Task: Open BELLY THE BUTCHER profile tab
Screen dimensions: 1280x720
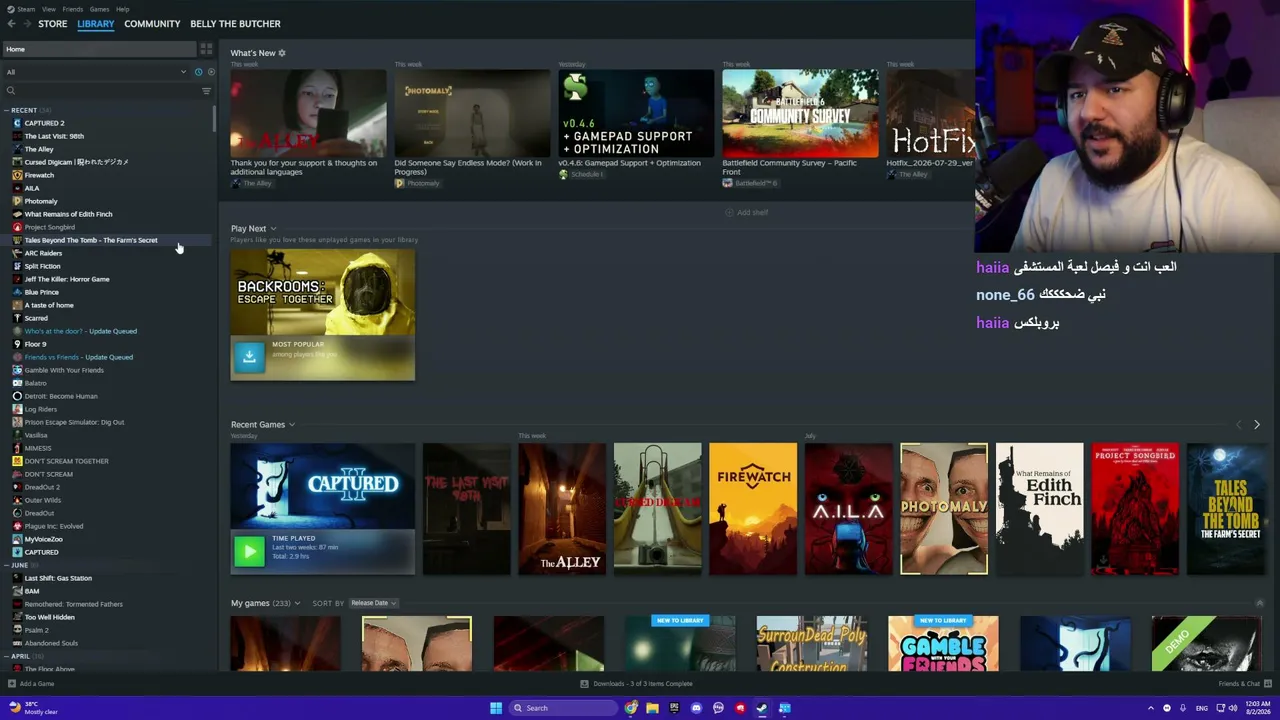Action: 235,24
